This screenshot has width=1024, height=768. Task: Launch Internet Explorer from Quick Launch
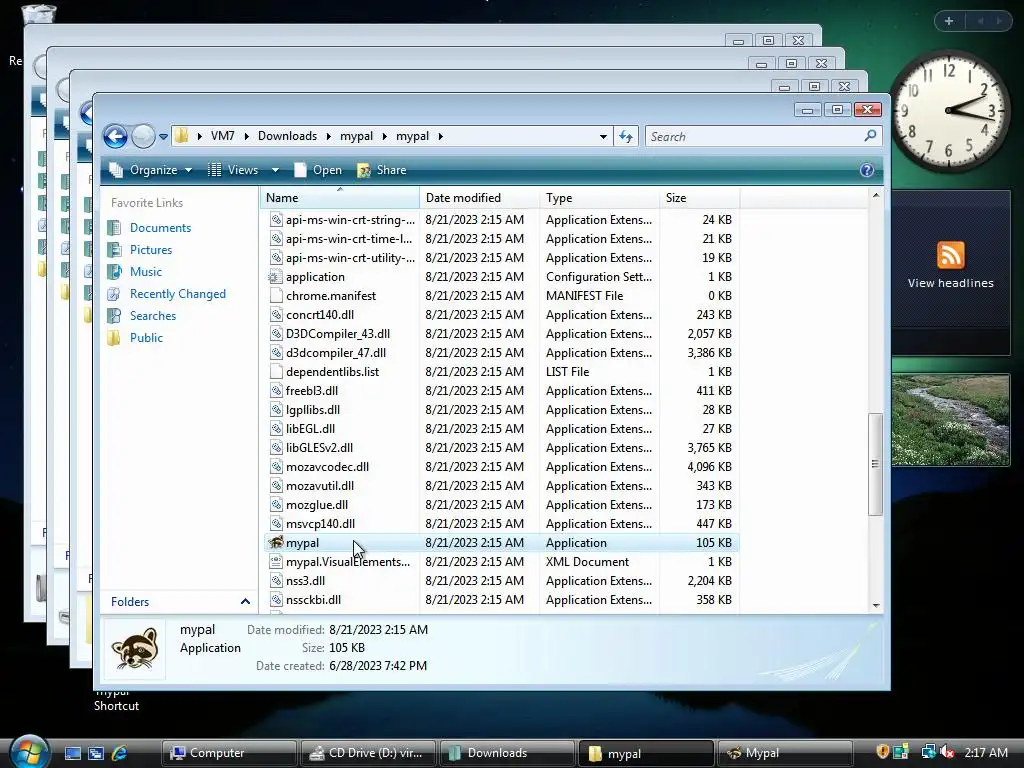pyautogui.click(x=119, y=753)
